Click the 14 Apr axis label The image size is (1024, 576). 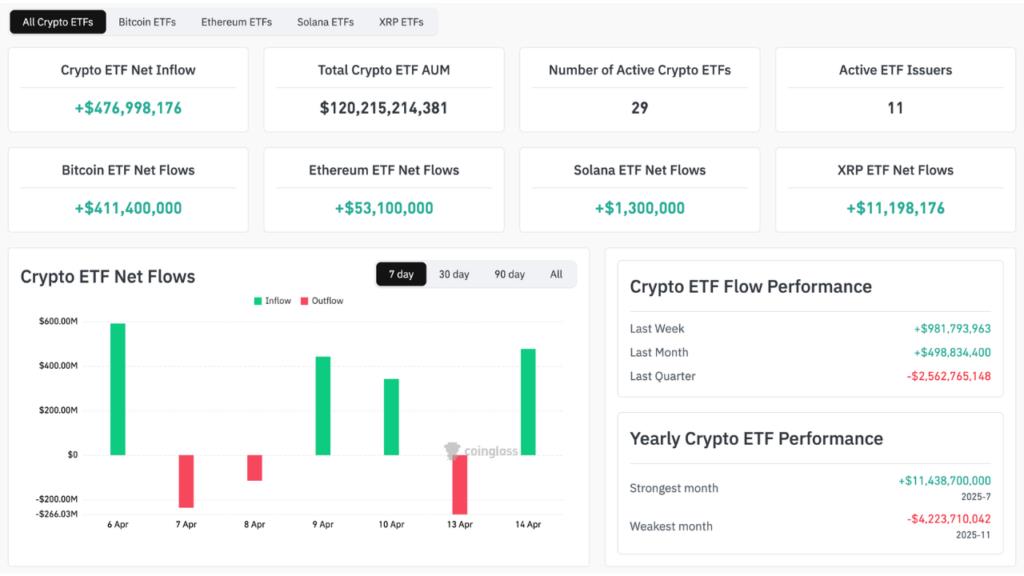pyautogui.click(x=526, y=523)
